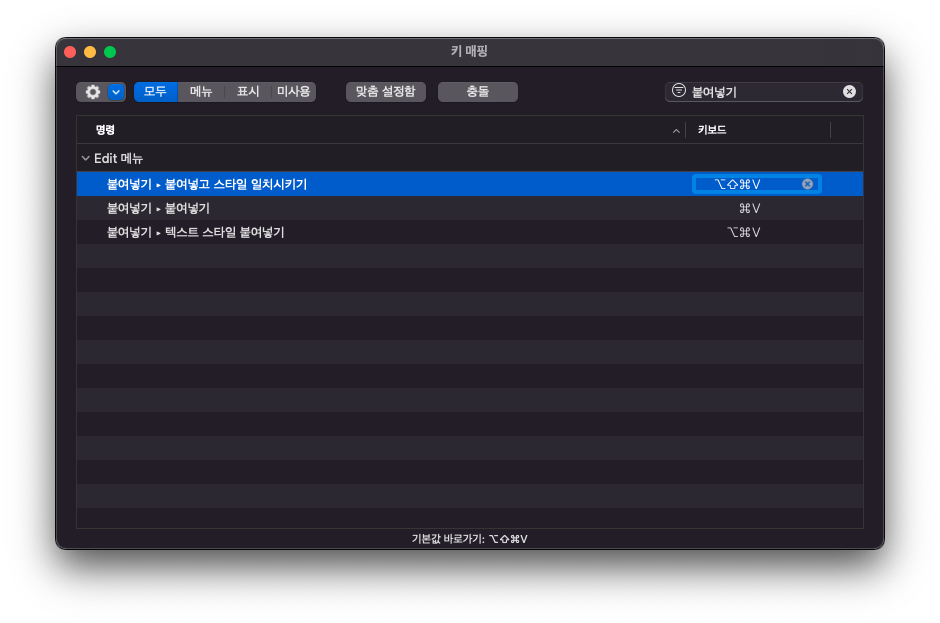Collapse the Edit 메뉴 group
Viewport: 940px width, 623px height.
[86, 158]
